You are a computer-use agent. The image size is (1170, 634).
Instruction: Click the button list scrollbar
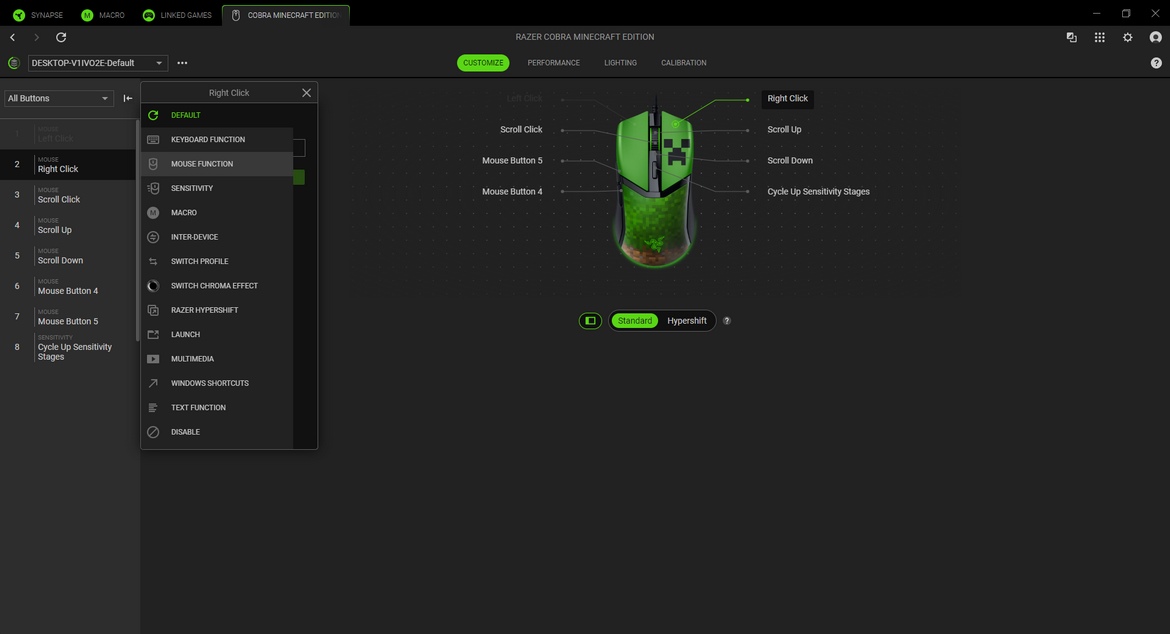tap(137, 230)
